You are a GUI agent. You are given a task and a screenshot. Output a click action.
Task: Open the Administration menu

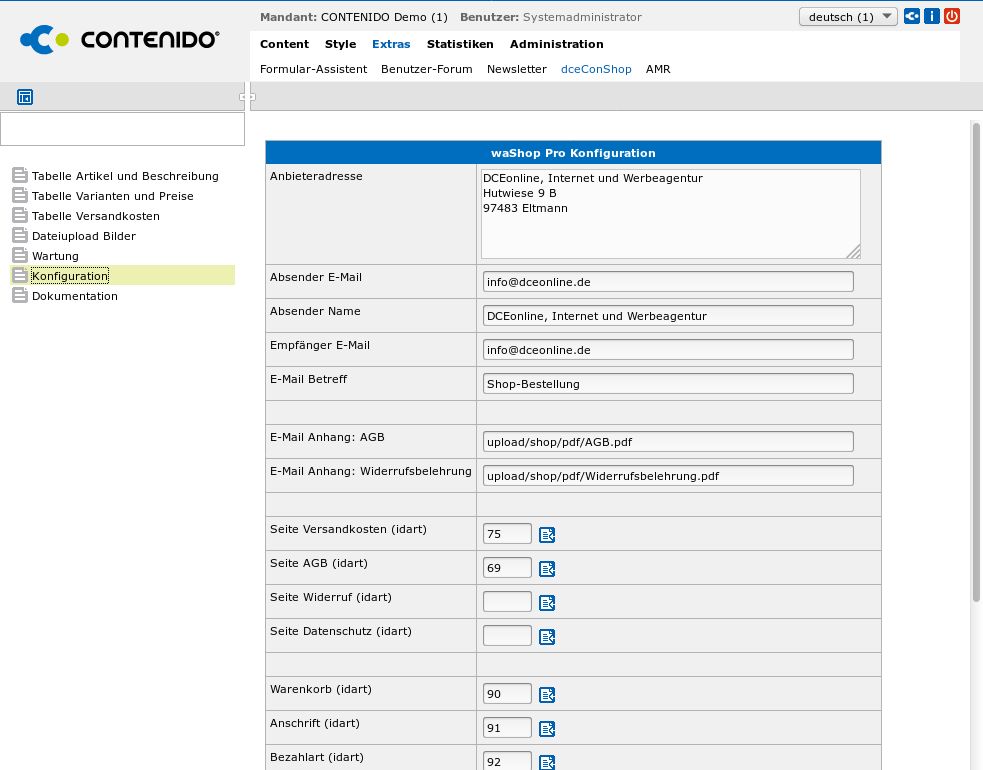pyautogui.click(x=556, y=44)
